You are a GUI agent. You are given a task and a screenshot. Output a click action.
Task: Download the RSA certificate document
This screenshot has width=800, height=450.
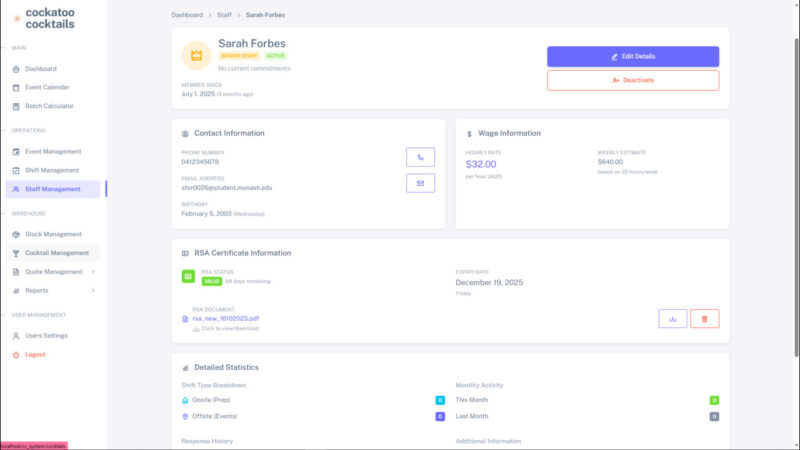(x=672, y=319)
